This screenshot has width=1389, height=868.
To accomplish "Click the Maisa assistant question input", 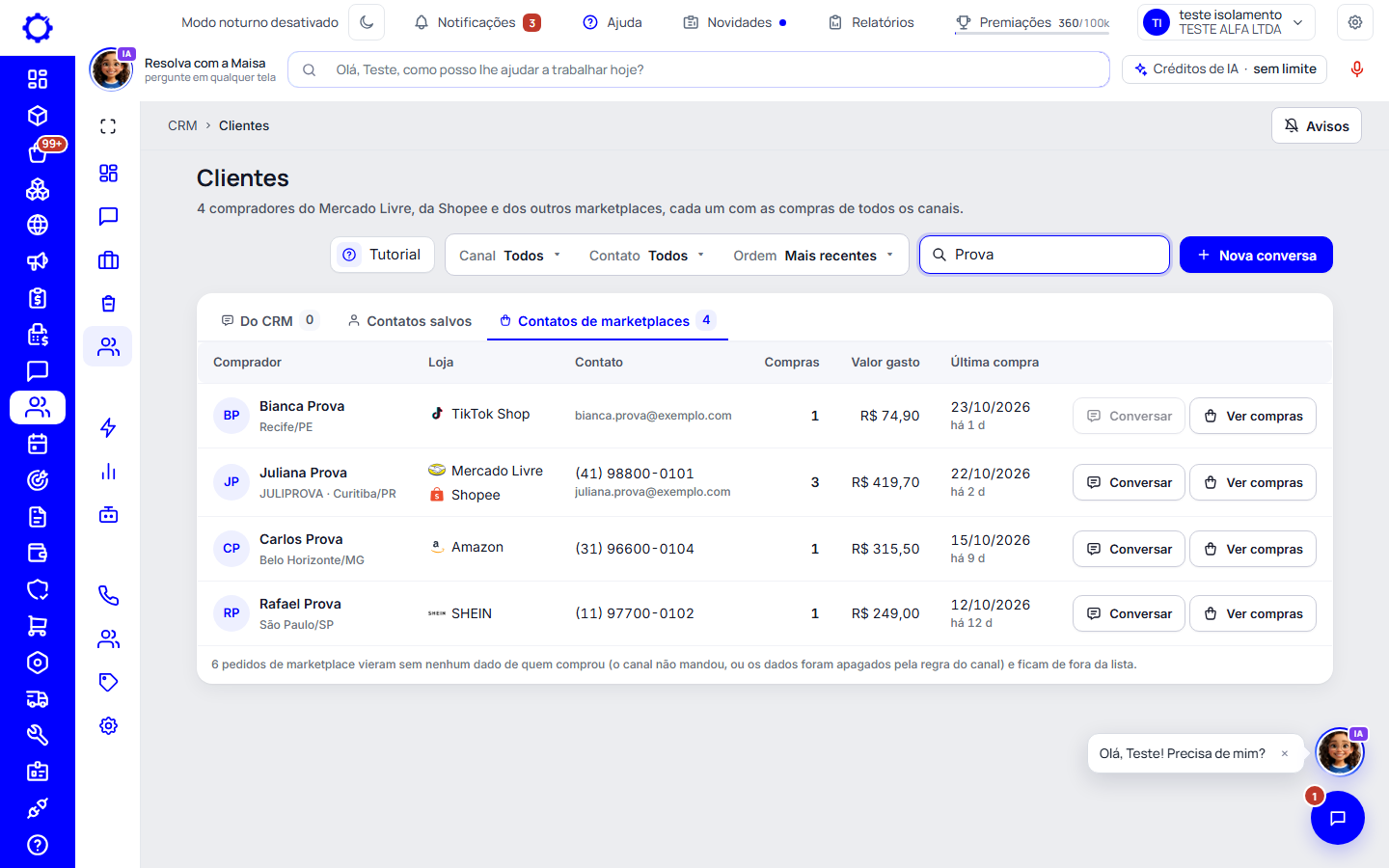I will (x=698, y=69).
